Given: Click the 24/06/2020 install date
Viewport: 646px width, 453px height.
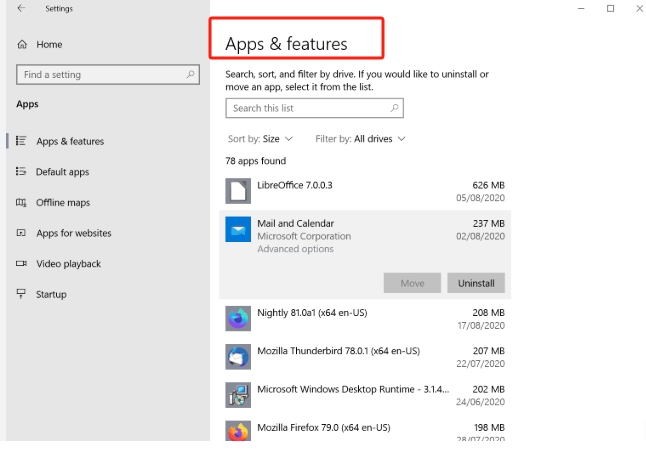Looking at the screenshot, I should [480, 402].
